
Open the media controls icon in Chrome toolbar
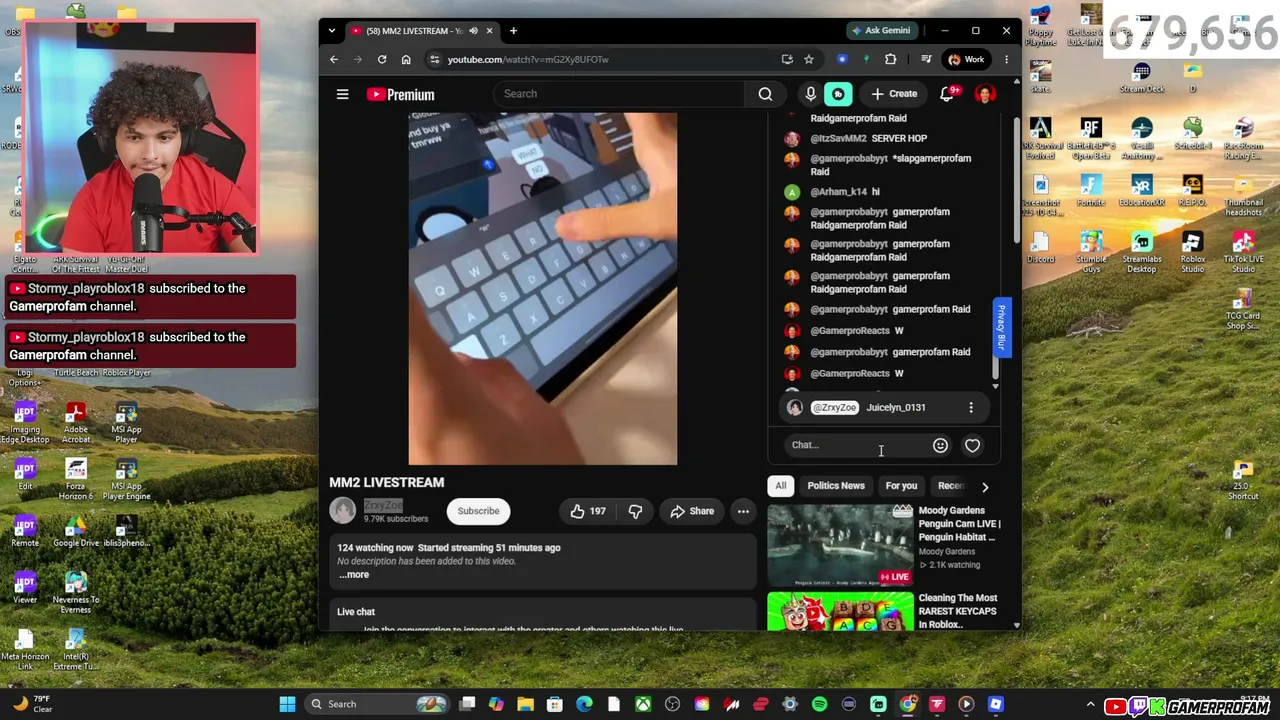(x=927, y=59)
